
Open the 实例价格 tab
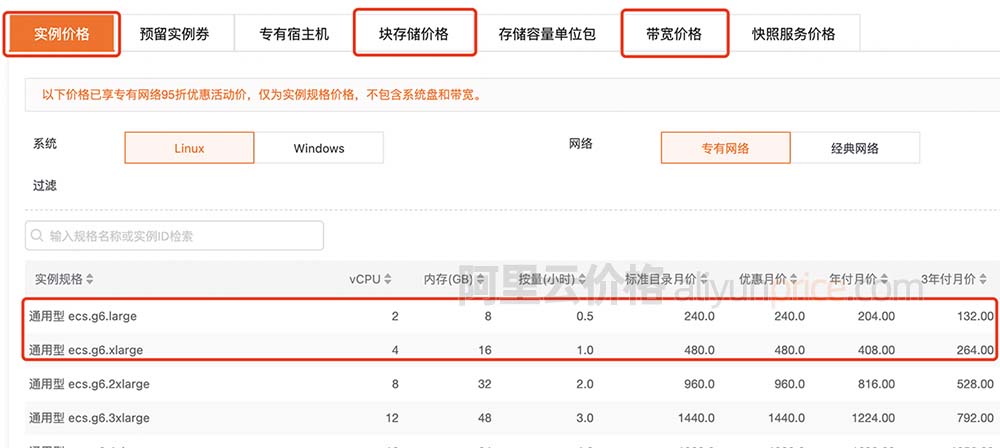pos(62,34)
